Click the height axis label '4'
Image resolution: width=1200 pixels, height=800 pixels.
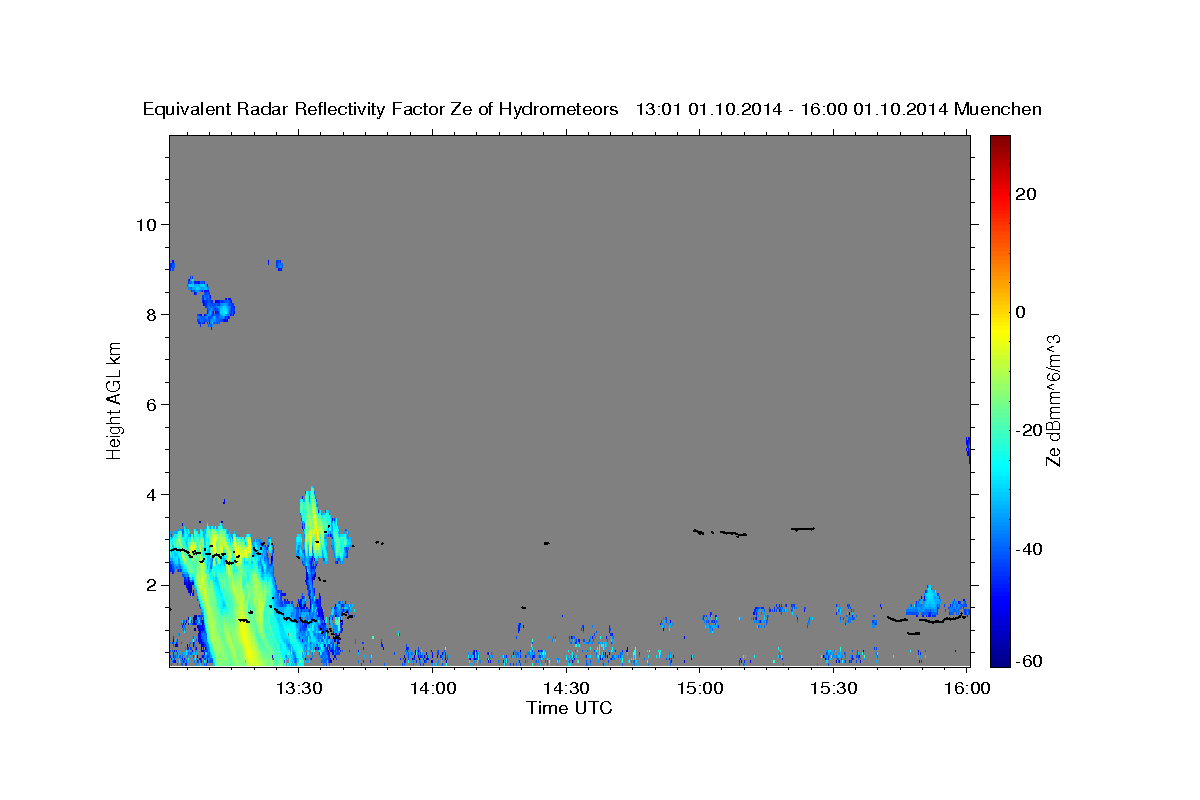point(151,494)
